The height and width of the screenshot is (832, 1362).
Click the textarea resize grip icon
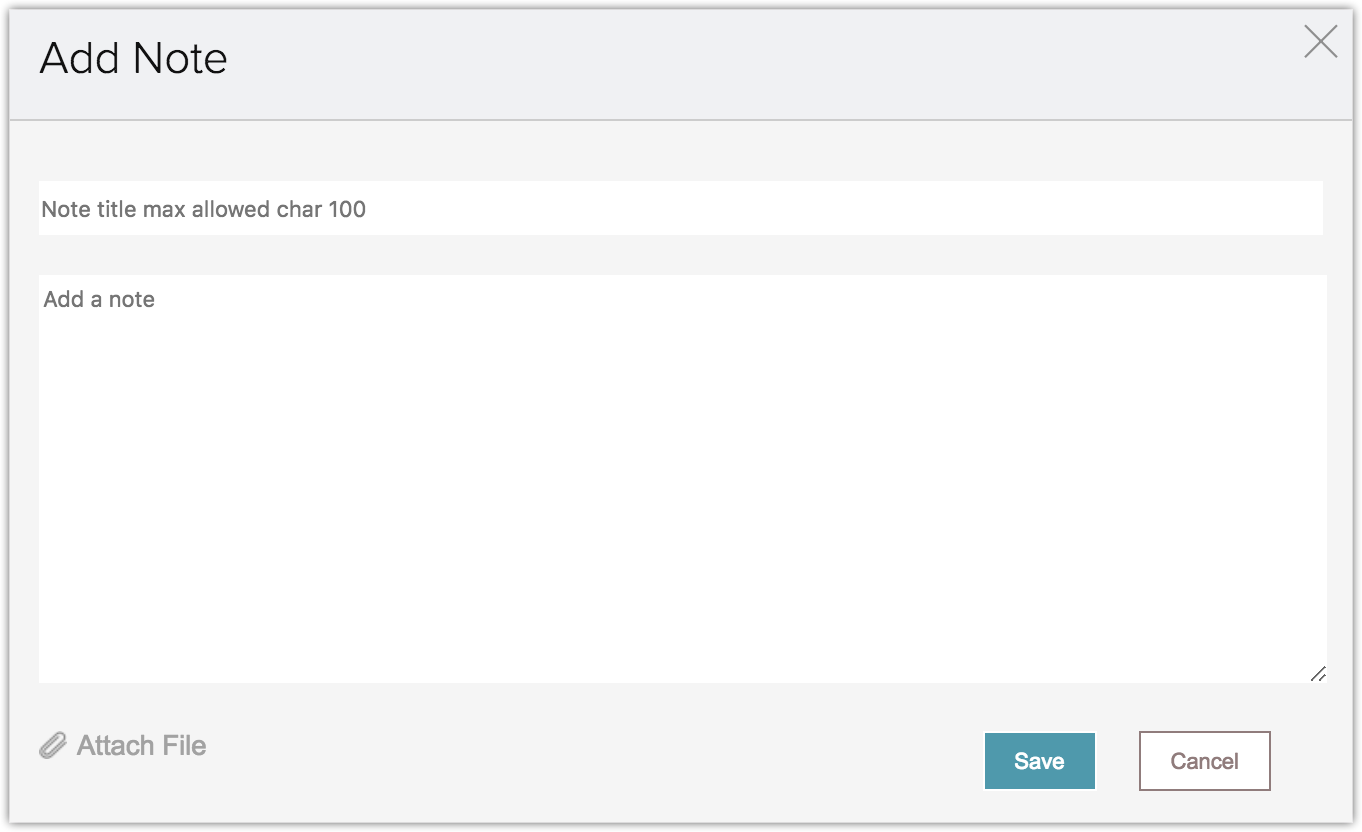1318,674
